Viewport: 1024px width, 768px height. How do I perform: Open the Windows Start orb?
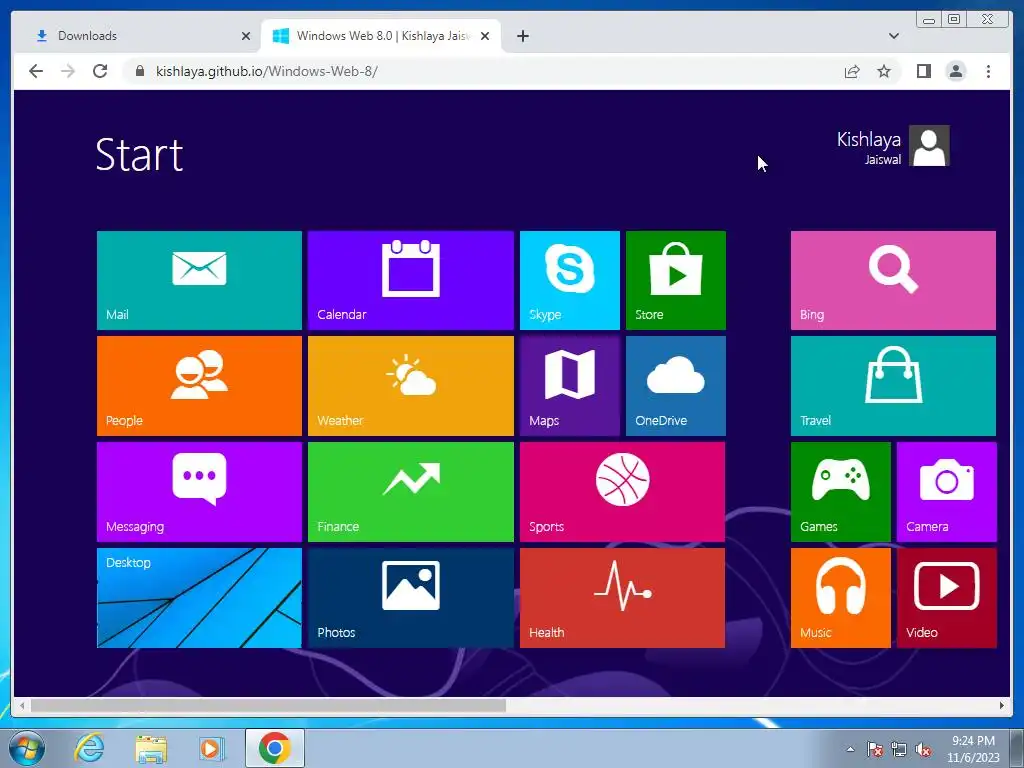coord(27,748)
